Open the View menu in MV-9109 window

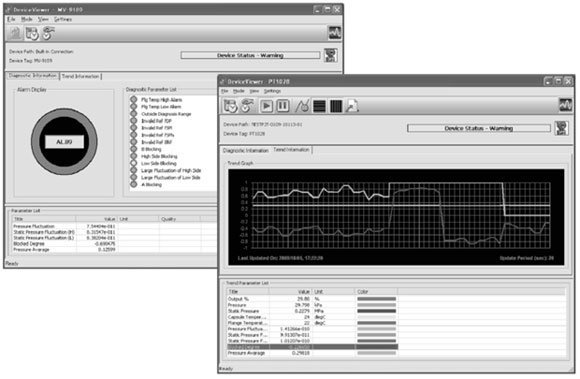click(x=43, y=19)
